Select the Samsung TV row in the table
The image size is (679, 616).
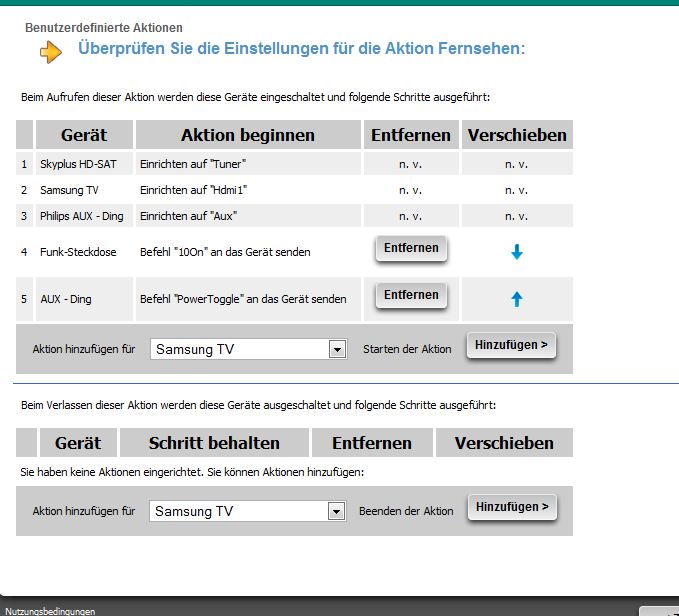[x=69, y=190]
